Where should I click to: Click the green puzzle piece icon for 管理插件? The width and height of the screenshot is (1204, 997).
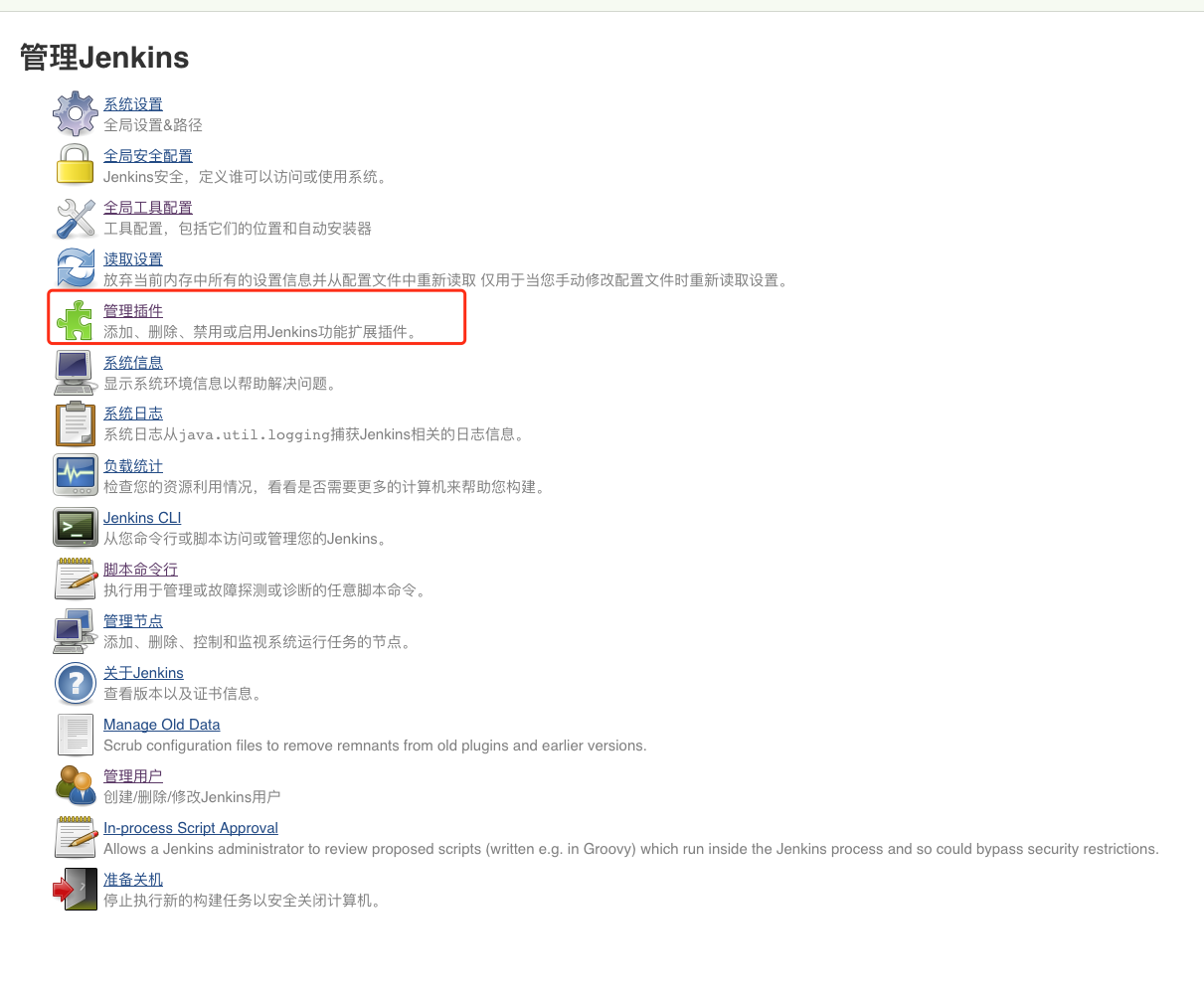click(76, 320)
